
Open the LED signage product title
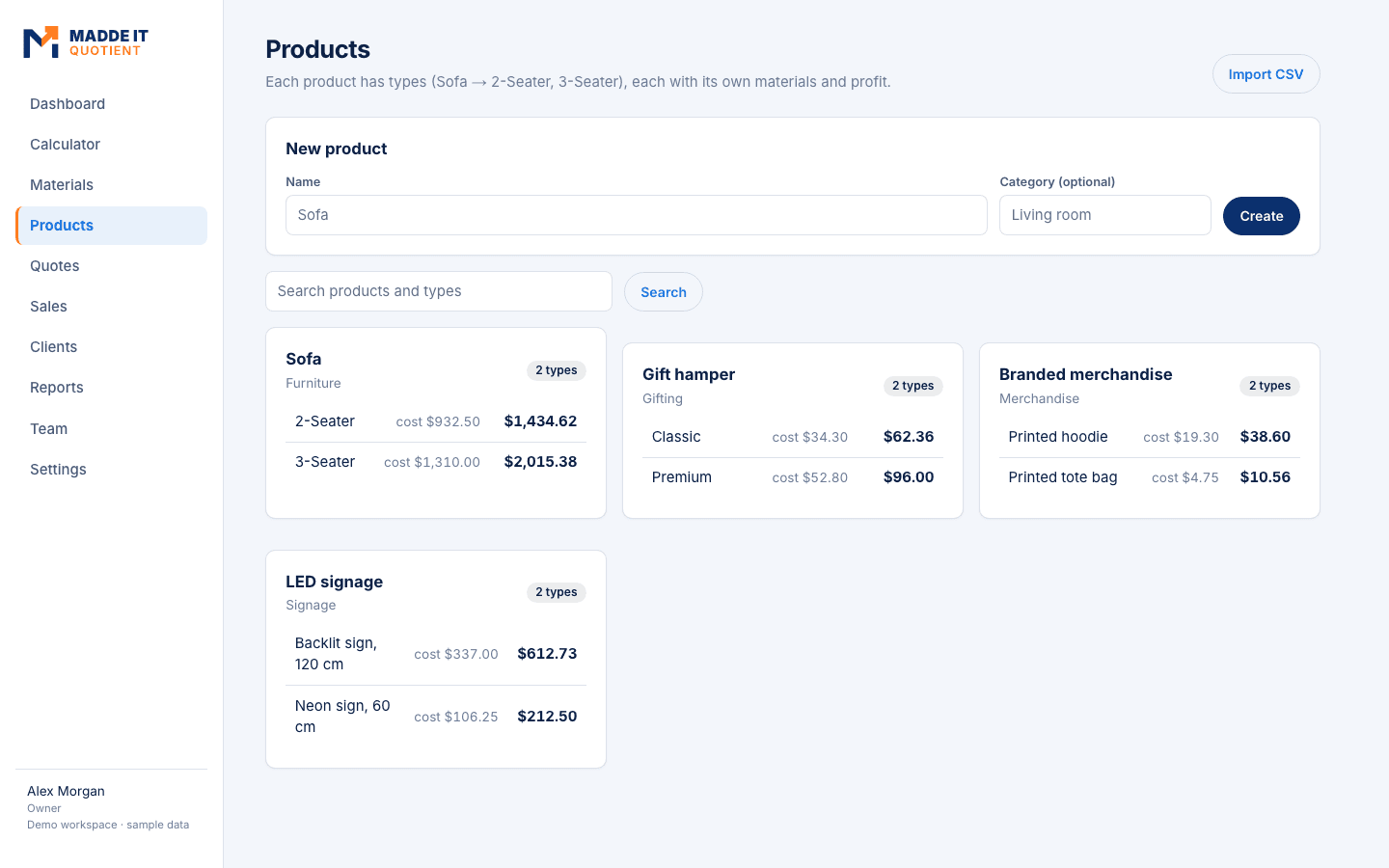pos(334,582)
